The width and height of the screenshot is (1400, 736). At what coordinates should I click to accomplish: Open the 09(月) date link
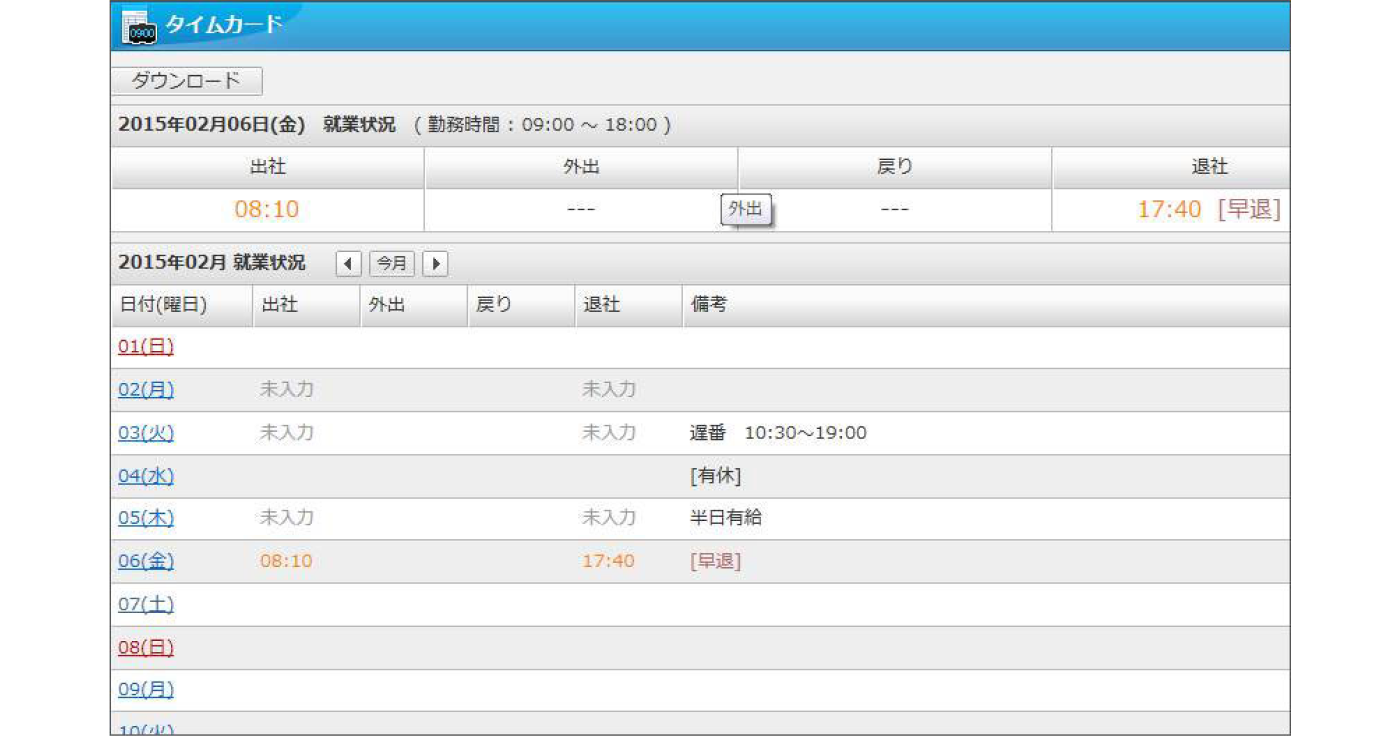[146, 690]
